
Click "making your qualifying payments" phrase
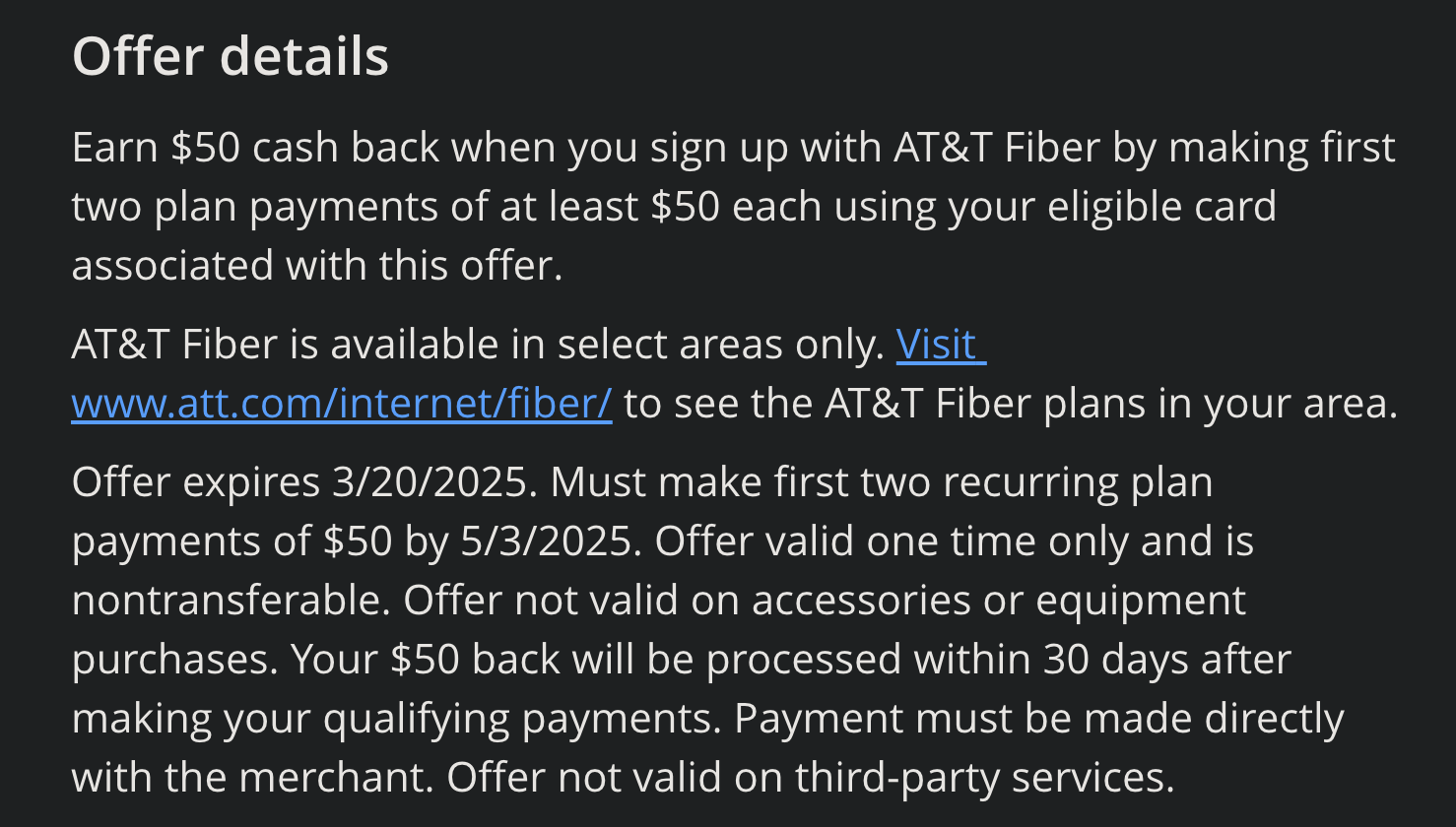(x=394, y=719)
